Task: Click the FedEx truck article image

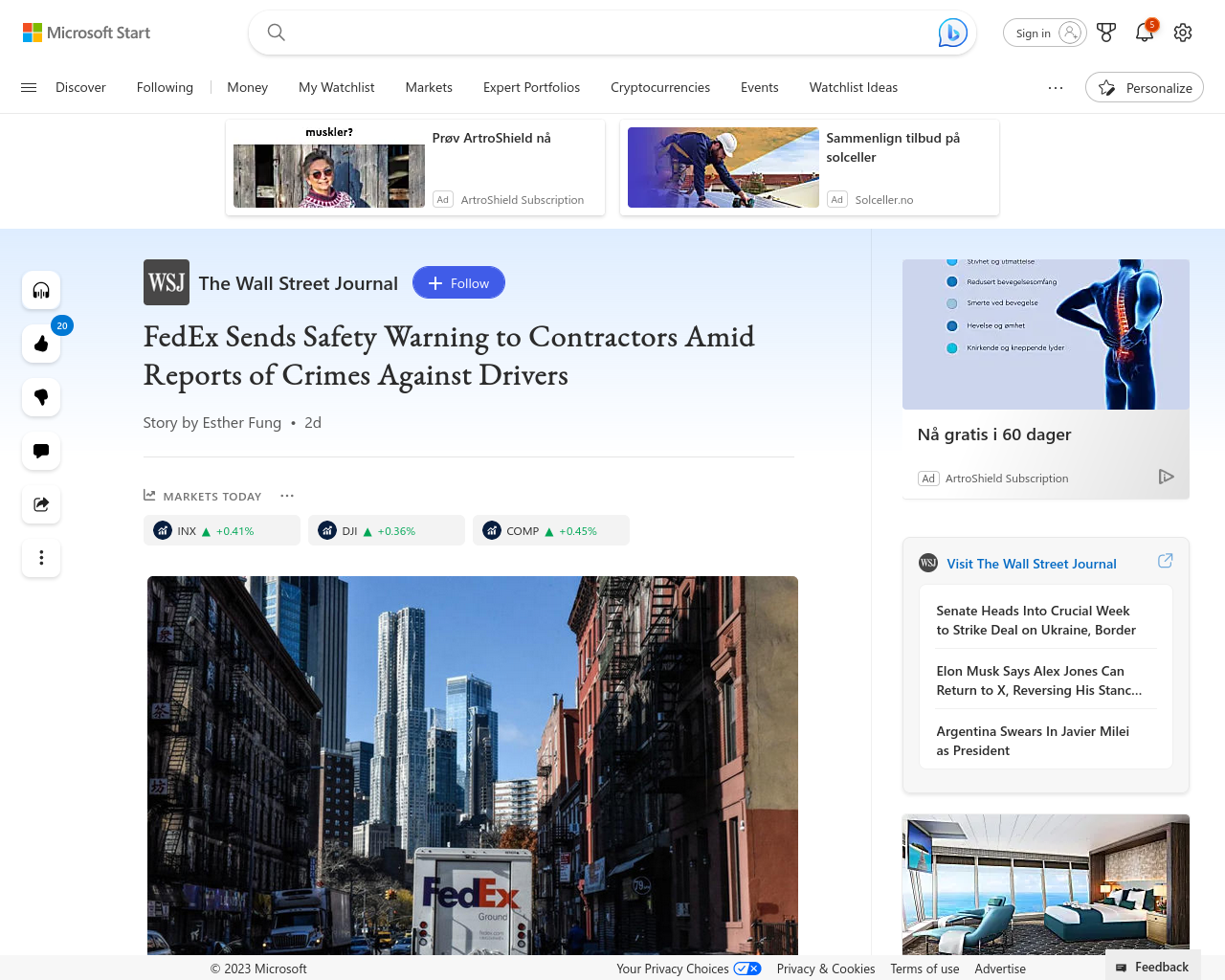Action: [473, 766]
